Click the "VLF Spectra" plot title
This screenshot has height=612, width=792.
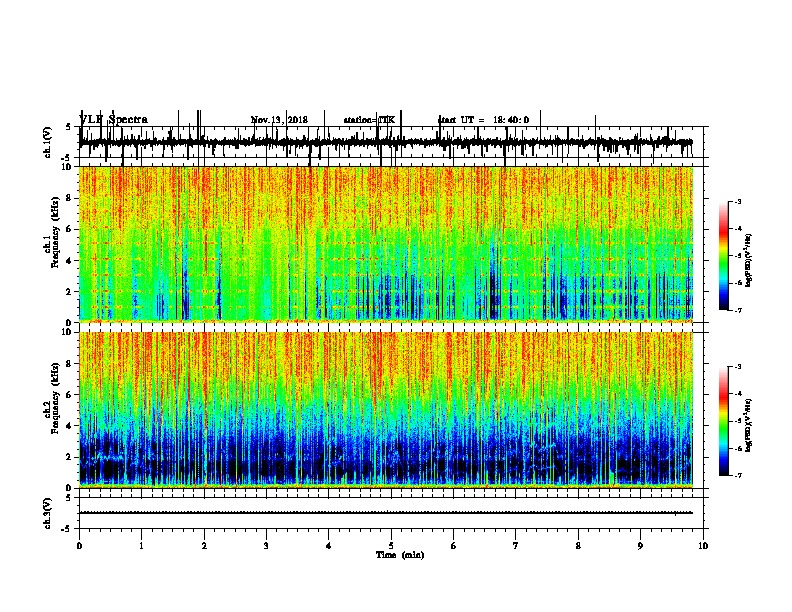[x=114, y=120]
